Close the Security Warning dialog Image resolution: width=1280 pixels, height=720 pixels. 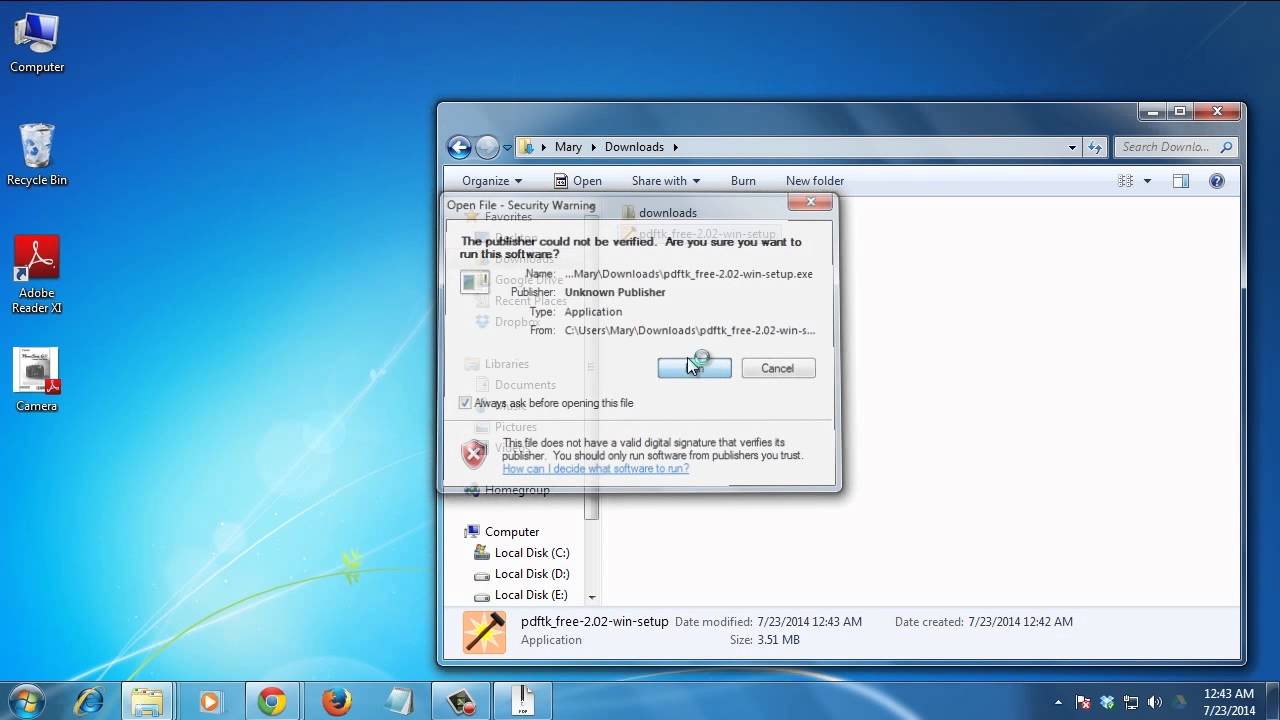point(810,202)
